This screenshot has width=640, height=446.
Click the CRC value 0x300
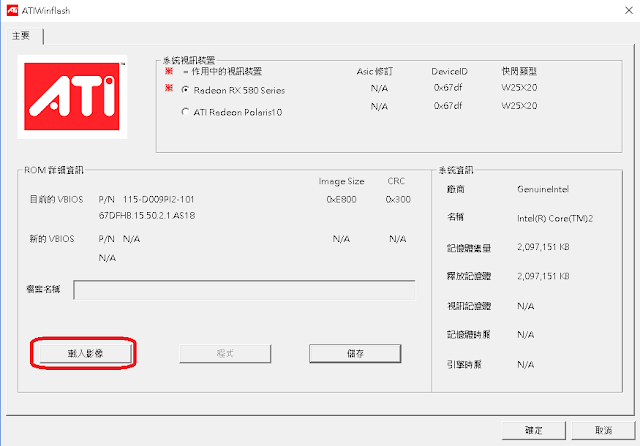pos(398,199)
